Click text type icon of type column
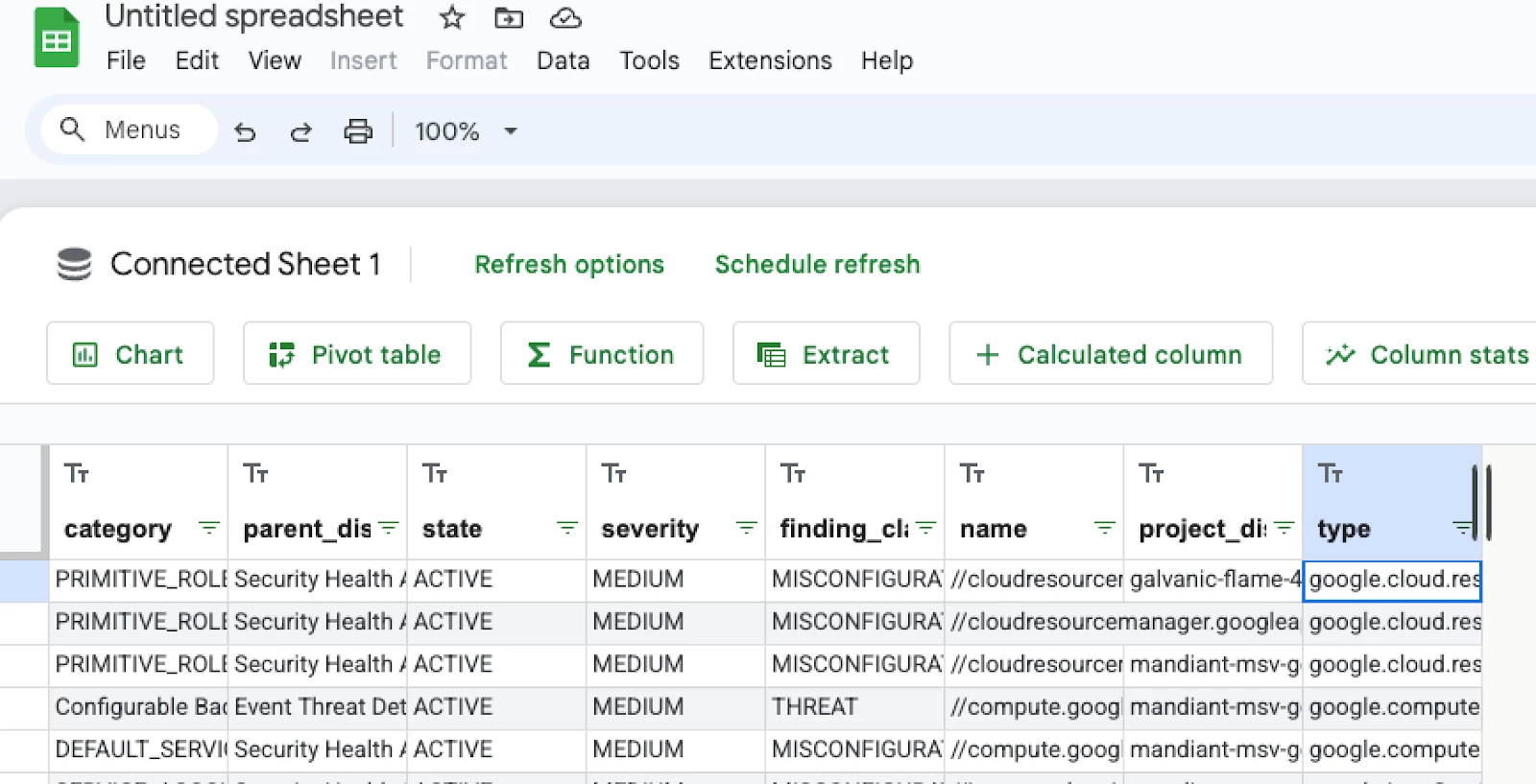Image resolution: width=1536 pixels, height=784 pixels. (x=1331, y=473)
